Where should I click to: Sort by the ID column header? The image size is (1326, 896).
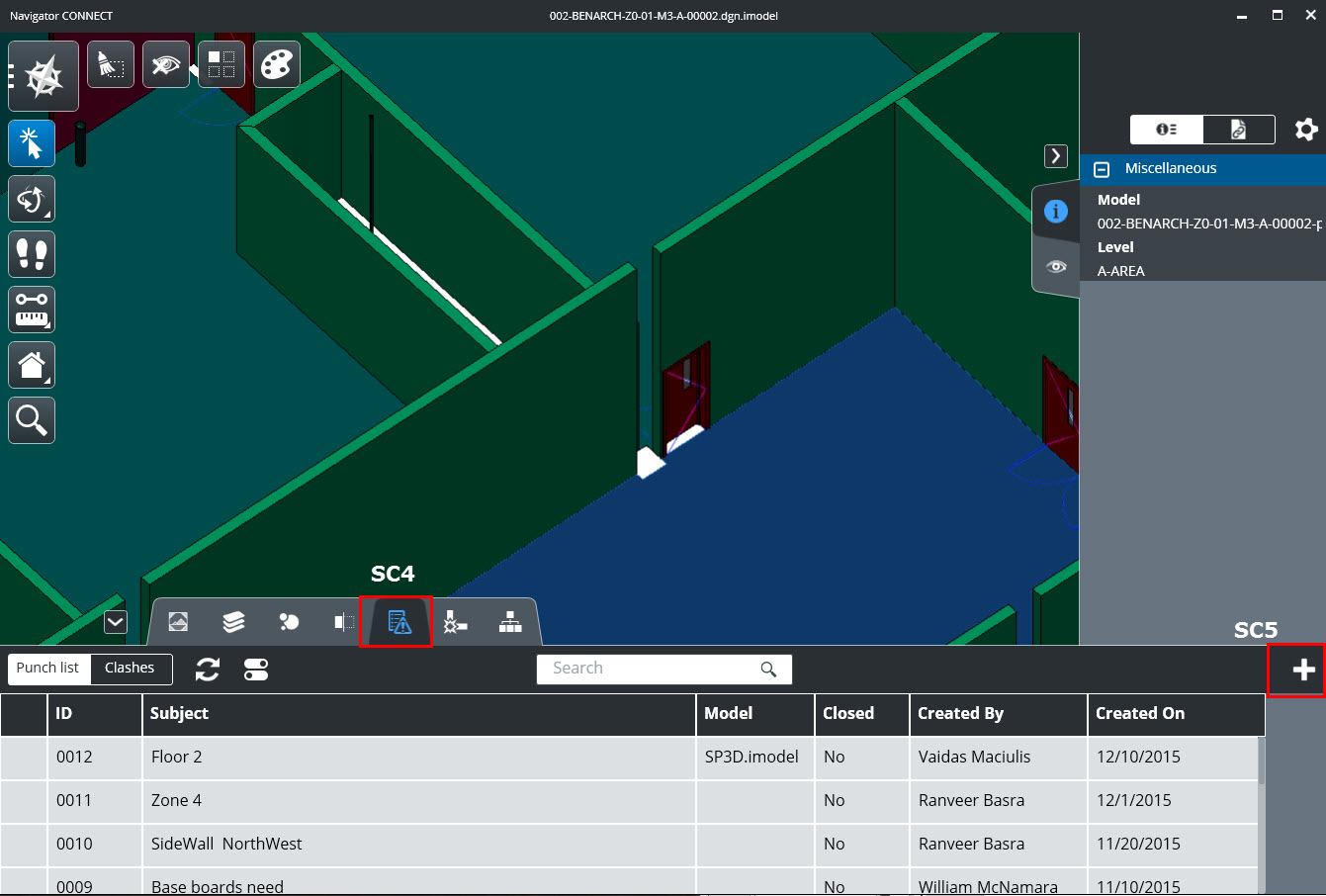95,714
